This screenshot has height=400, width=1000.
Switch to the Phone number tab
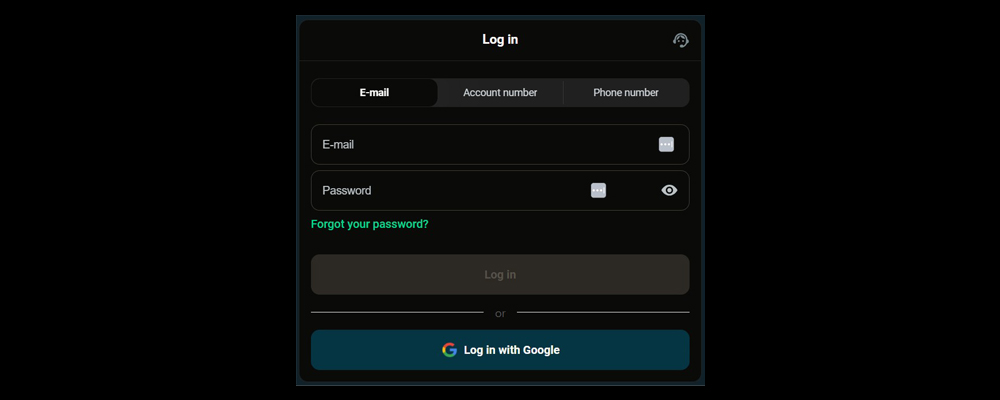(x=626, y=93)
